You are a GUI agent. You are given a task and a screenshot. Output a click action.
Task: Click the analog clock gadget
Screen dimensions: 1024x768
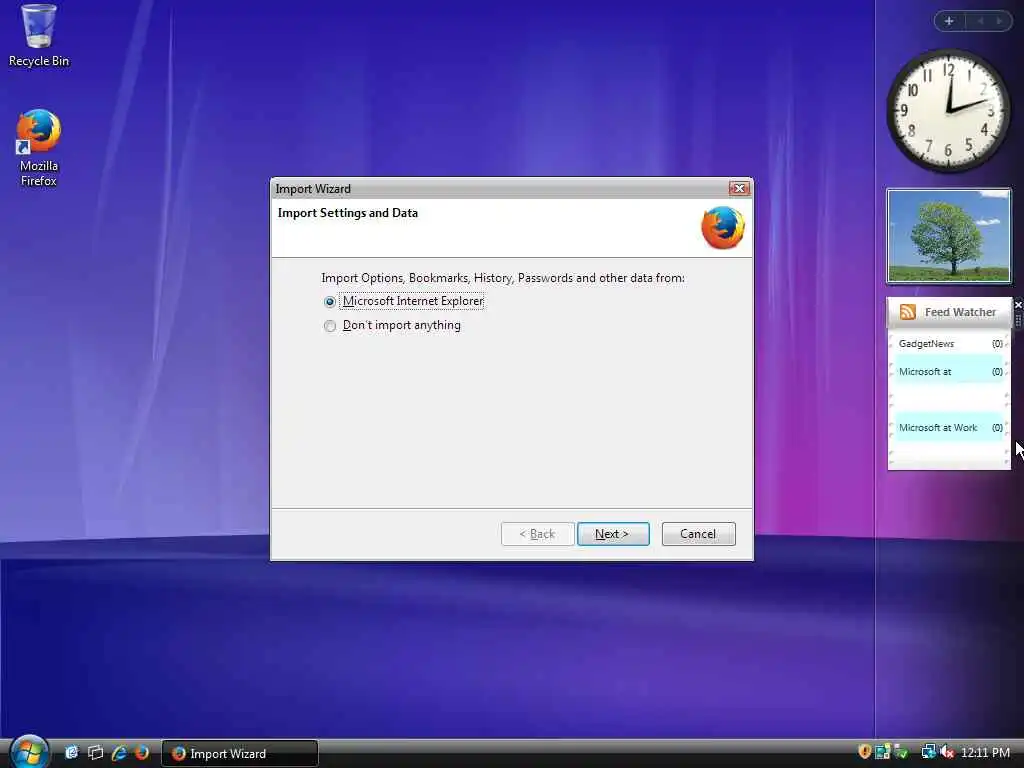pos(948,110)
